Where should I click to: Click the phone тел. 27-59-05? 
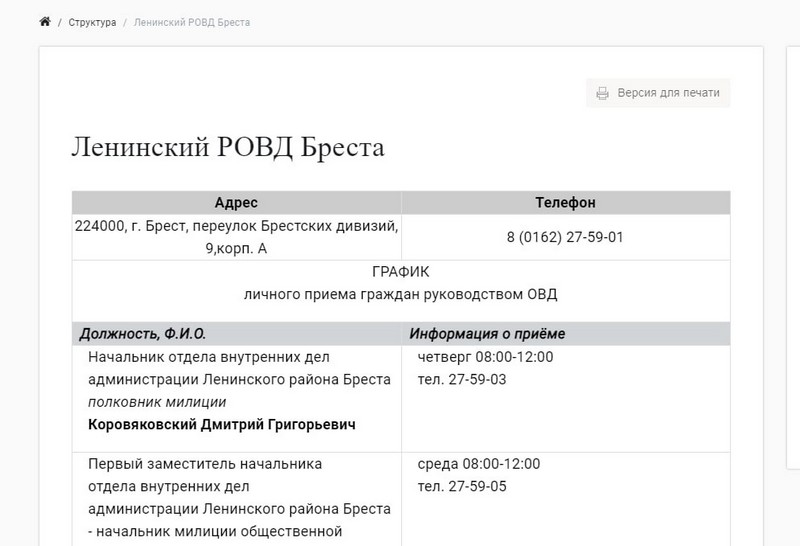462,487
